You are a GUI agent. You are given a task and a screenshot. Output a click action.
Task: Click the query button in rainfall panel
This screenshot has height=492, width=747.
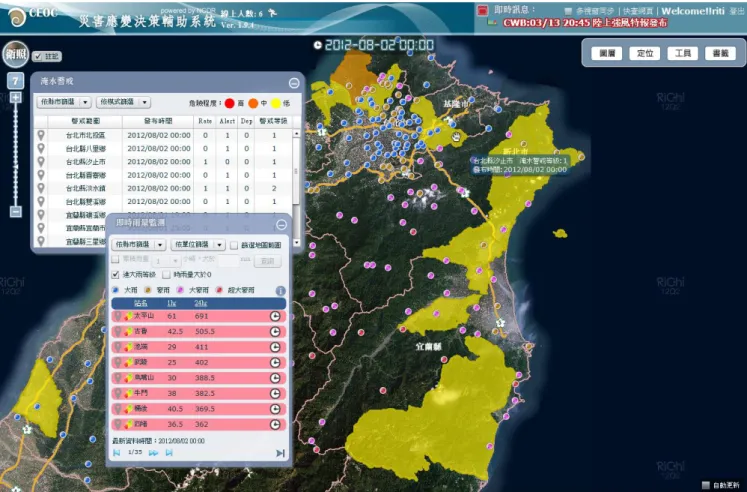(x=267, y=261)
